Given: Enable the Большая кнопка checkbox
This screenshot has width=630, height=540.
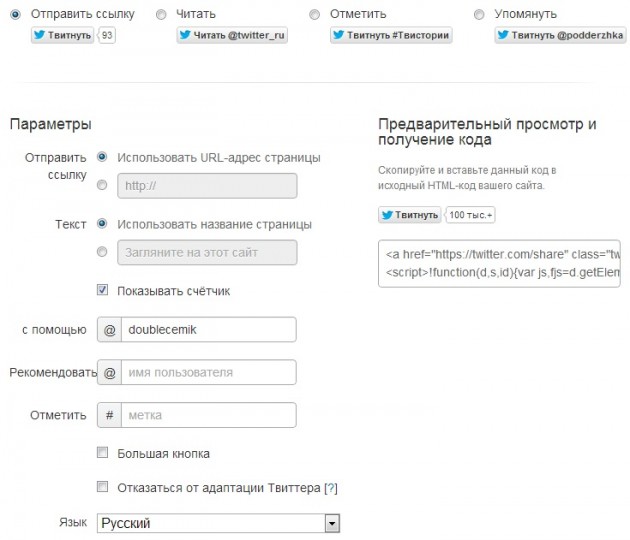Looking at the screenshot, I should pyautogui.click(x=102, y=453).
